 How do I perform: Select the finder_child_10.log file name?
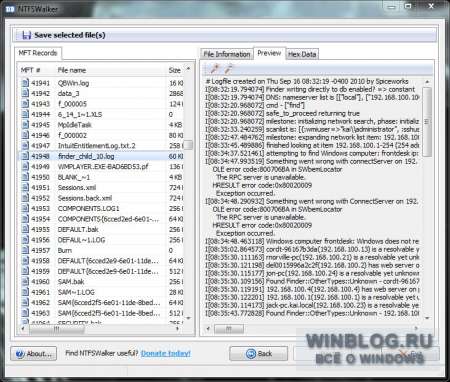point(86,156)
